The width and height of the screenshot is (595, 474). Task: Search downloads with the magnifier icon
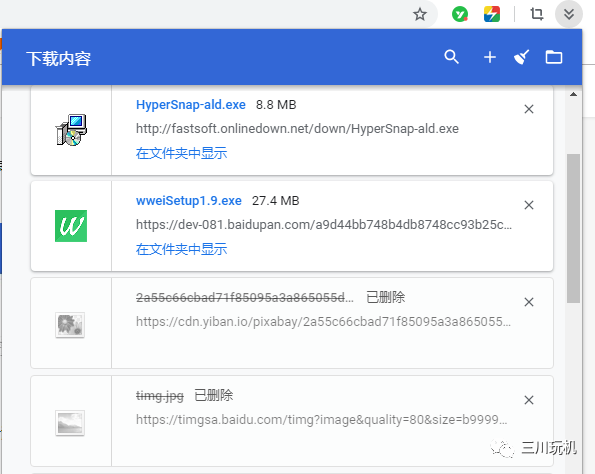452,57
